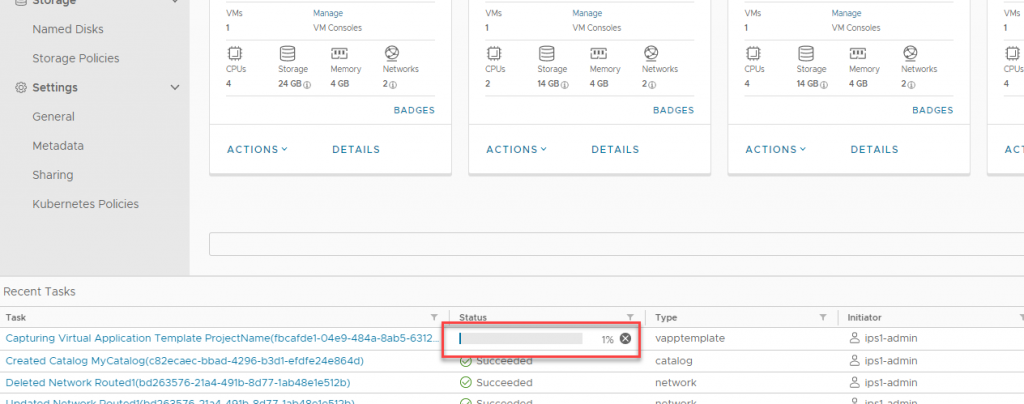Cancel the Capturing Virtual Application Template task
The image size is (1024, 404).
coord(625,338)
